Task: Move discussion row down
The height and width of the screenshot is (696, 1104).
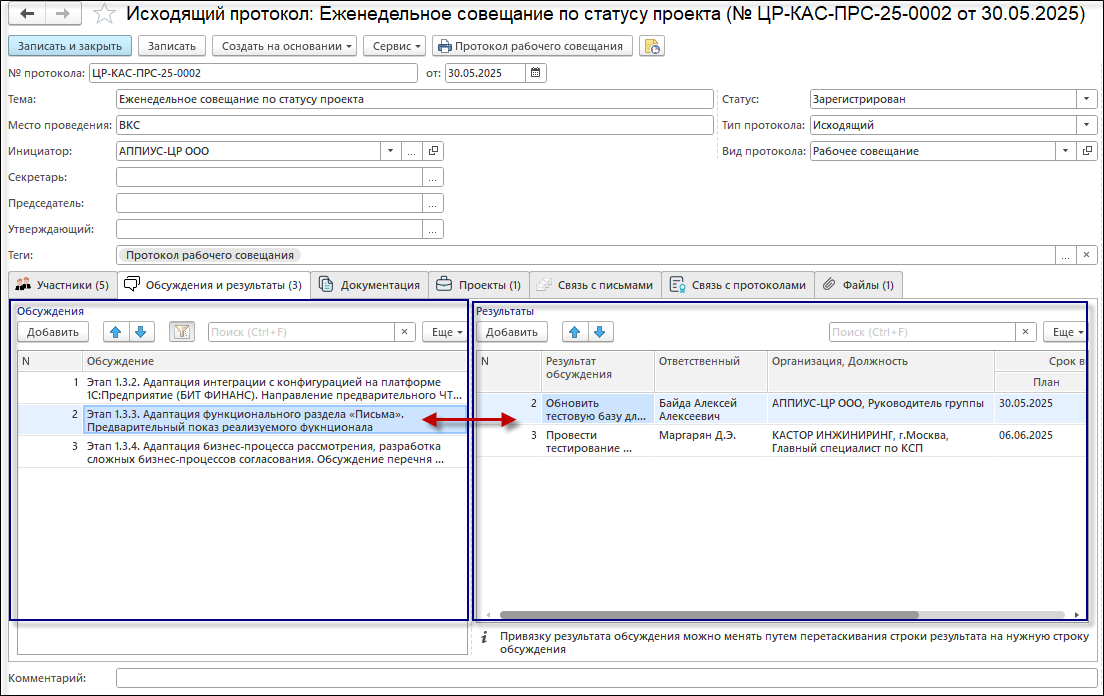Action: pos(141,332)
